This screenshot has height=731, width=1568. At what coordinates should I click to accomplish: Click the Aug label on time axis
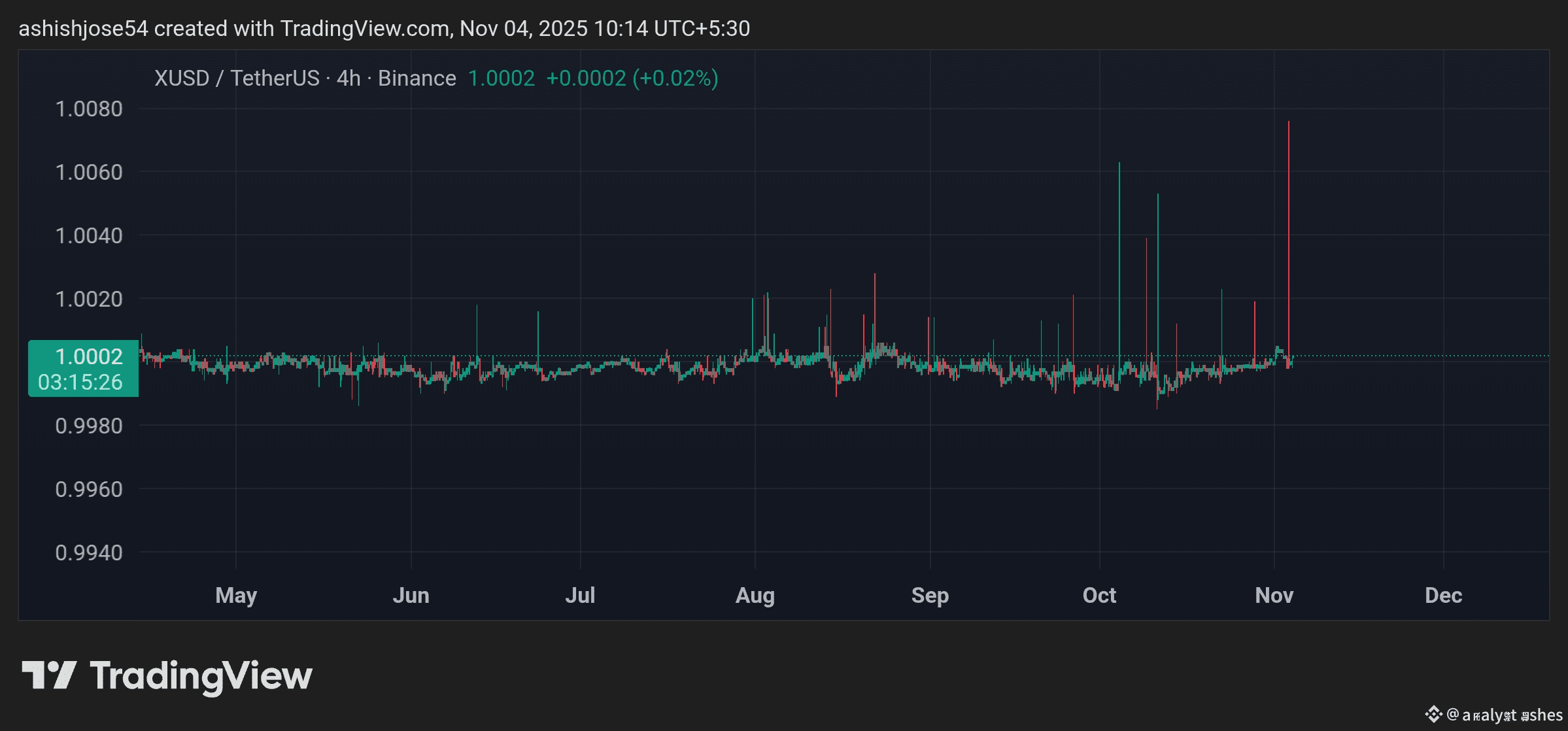[755, 595]
